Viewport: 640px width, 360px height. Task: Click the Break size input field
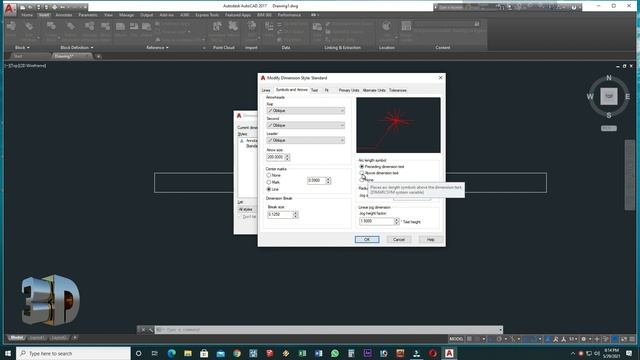[280, 214]
